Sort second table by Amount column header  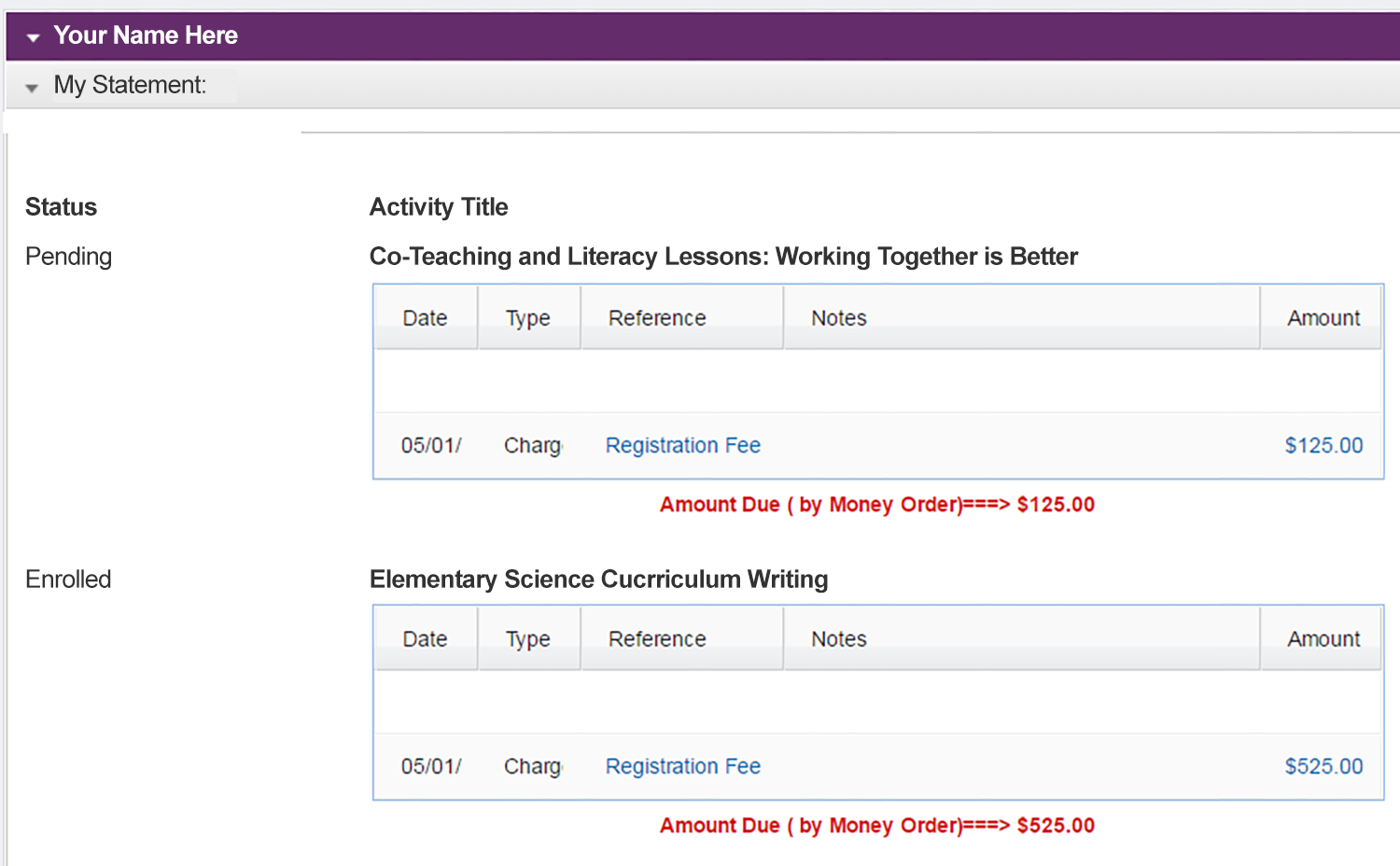pos(1322,639)
